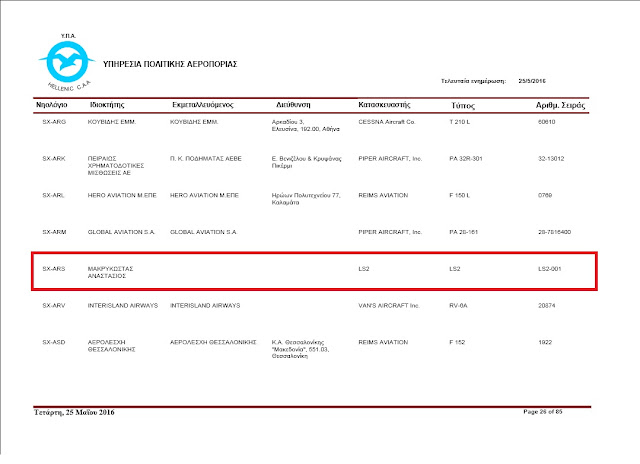Screen dimensions: 640x464
Task: Click serial number '28-7816400'
Action: pyautogui.click(x=554, y=232)
